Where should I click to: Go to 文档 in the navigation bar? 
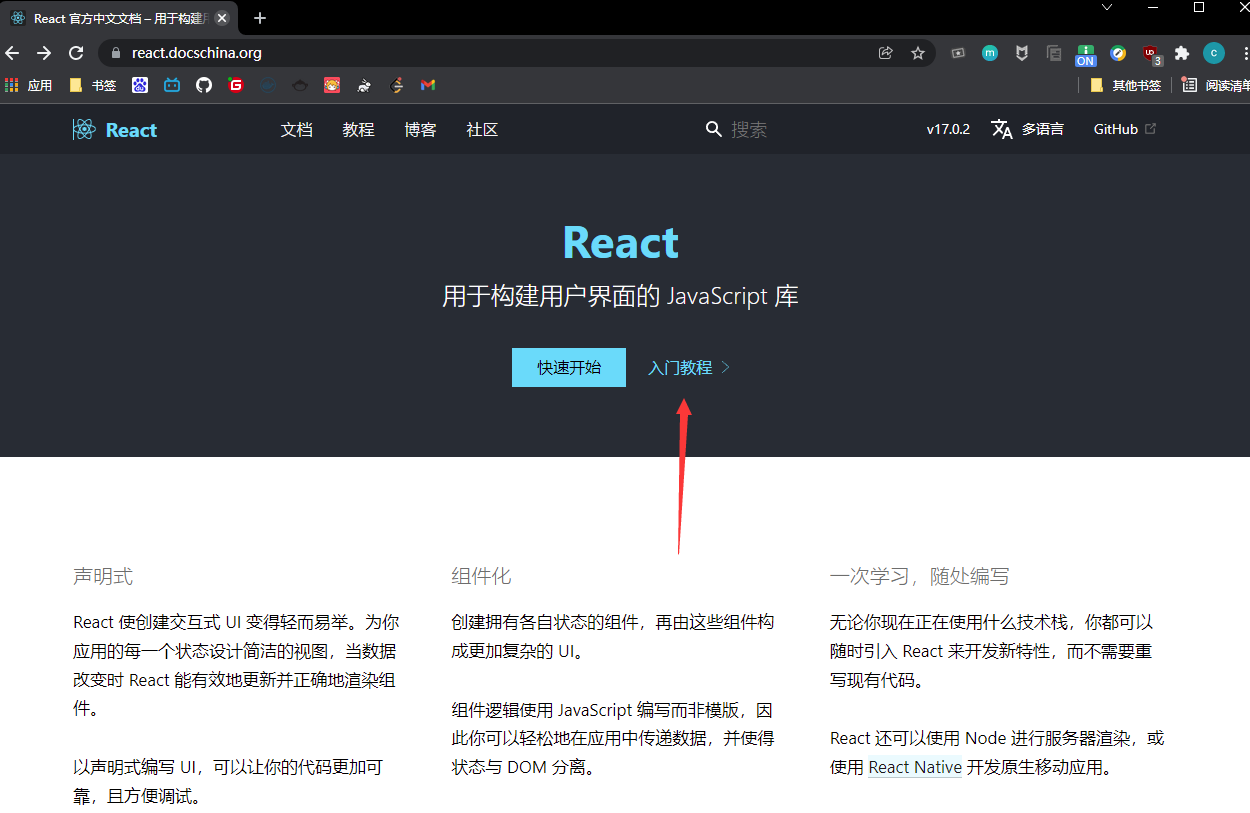(x=296, y=129)
